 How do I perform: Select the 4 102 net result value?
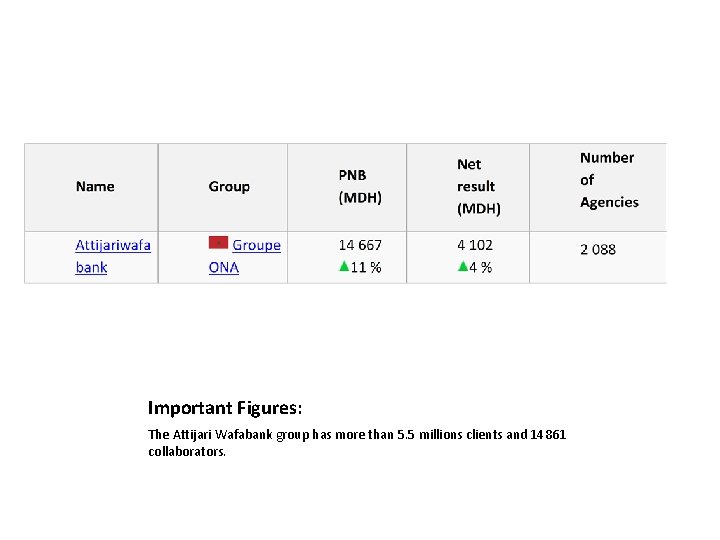click(x=475, y=245)
